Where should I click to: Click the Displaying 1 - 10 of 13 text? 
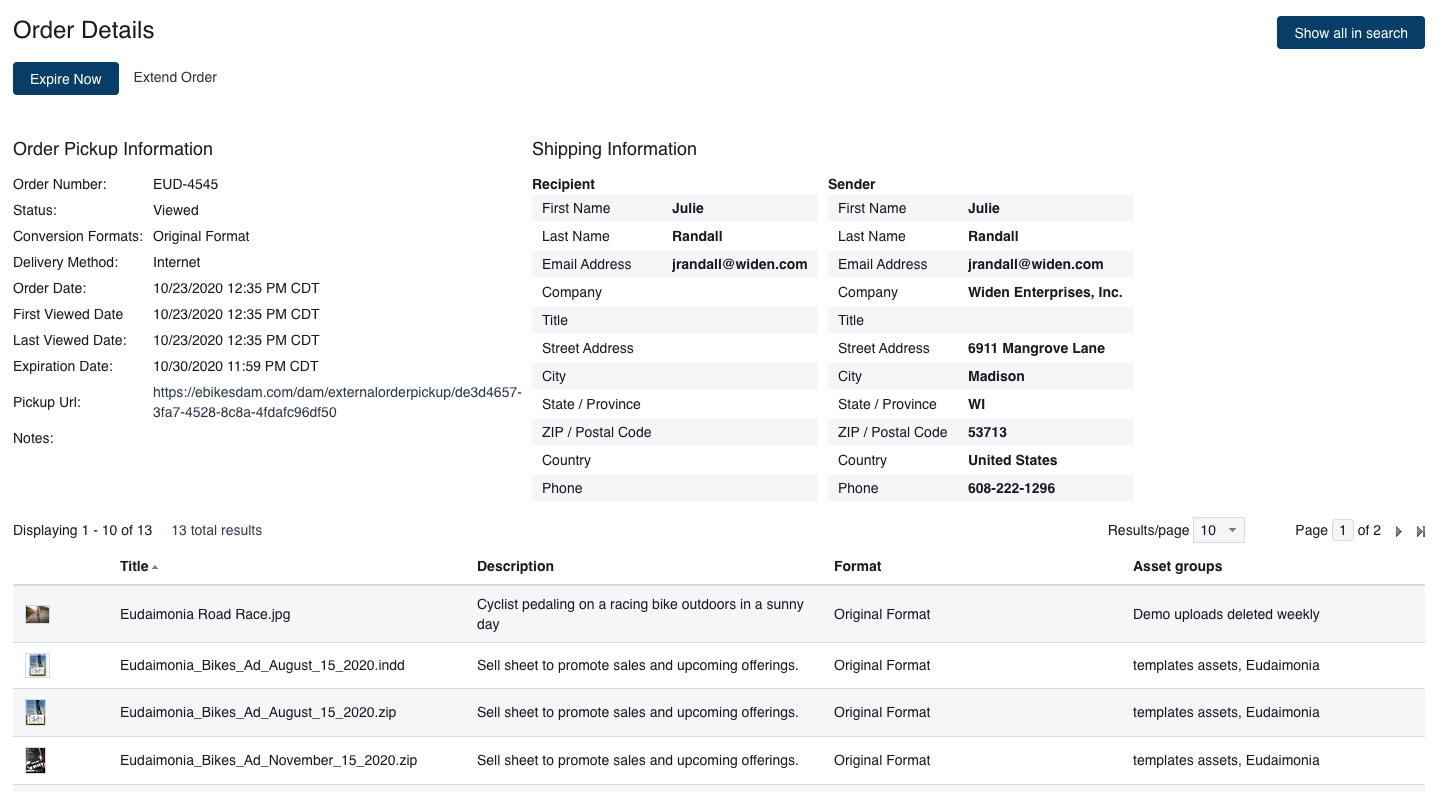pyautogui.click(x=82, y=530)
